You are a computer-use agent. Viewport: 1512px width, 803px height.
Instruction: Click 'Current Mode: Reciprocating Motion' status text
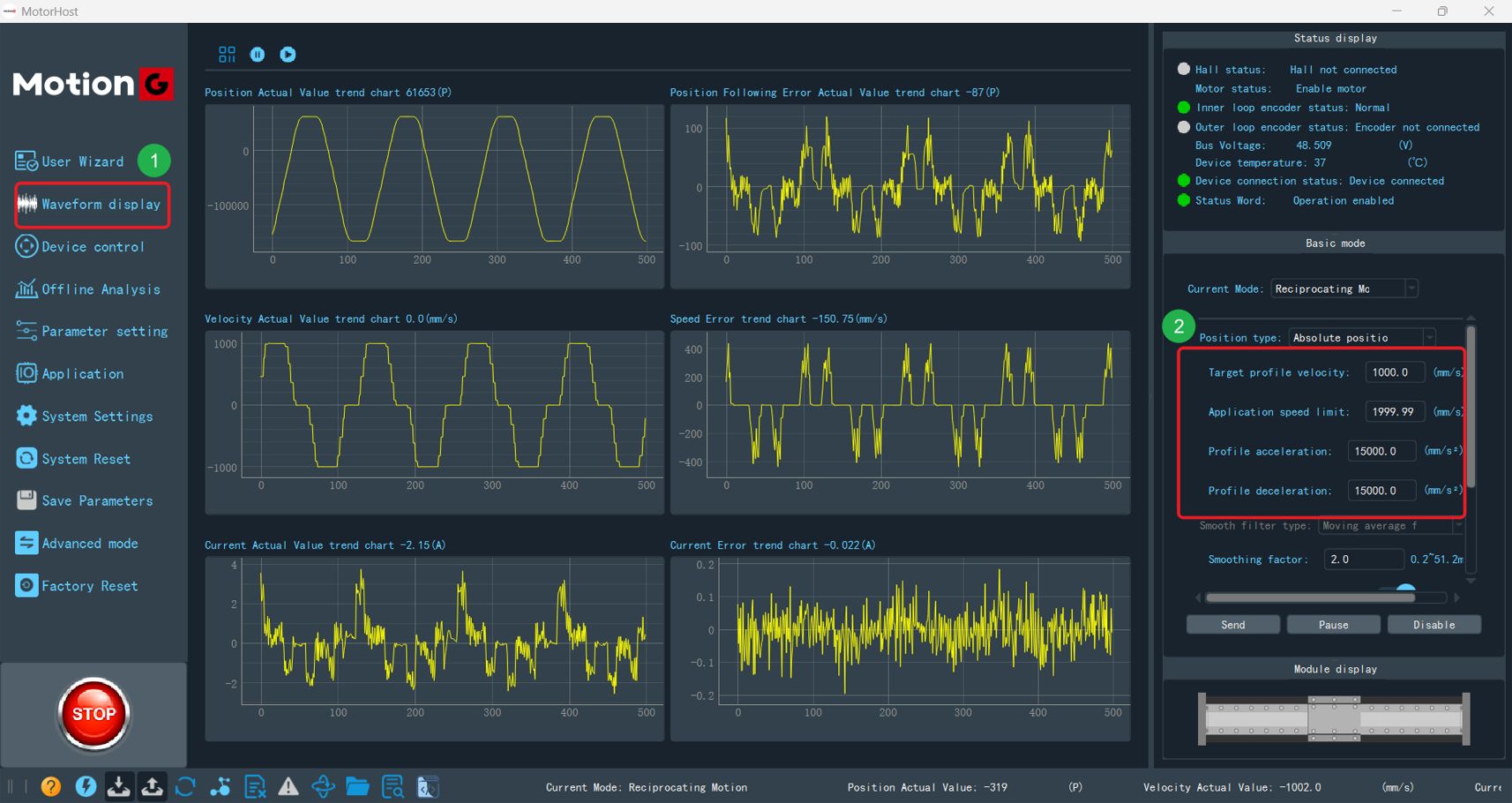pos(647,787)
